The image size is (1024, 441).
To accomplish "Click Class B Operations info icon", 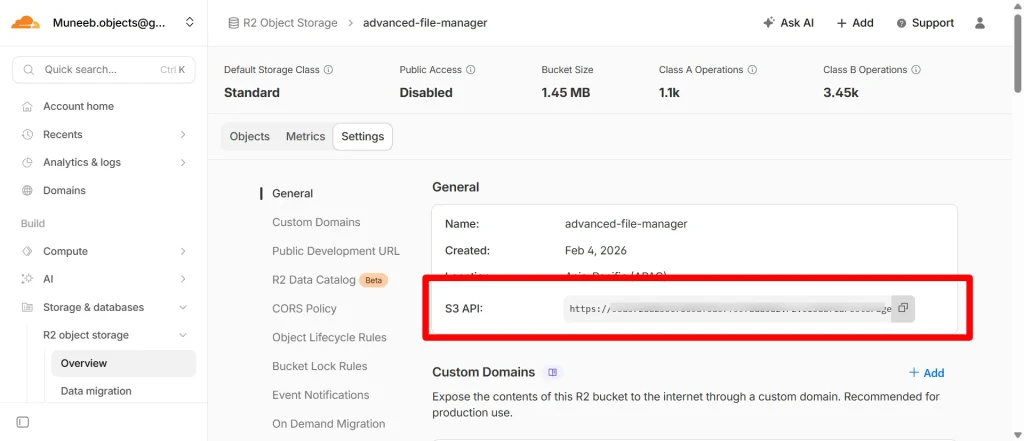I will click(x=916, y=69).
